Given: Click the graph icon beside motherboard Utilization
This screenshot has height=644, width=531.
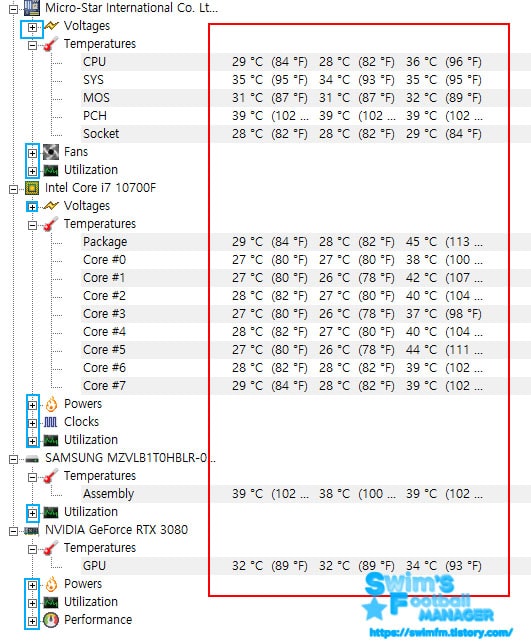Looking at the screenshot, I should point(51,170).
